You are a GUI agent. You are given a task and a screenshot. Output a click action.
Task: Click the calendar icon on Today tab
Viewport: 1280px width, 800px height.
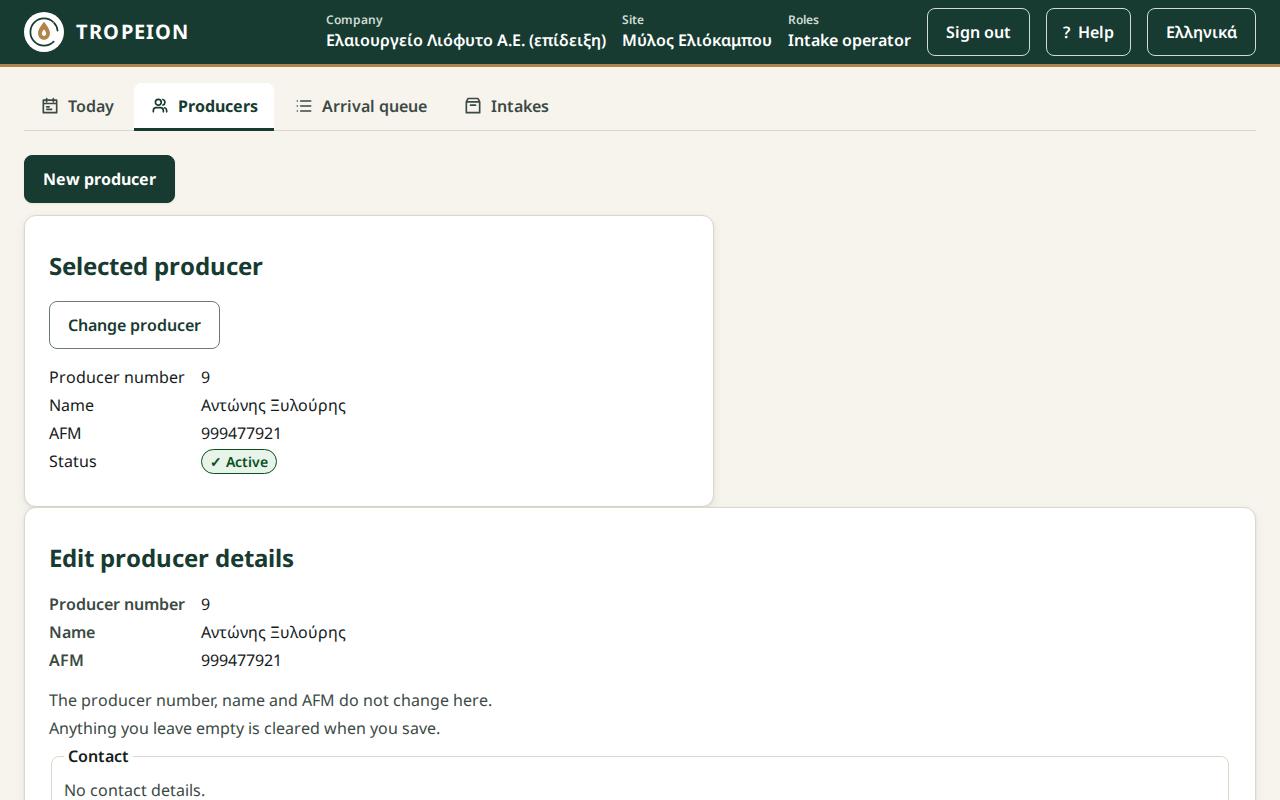point(50,106)
